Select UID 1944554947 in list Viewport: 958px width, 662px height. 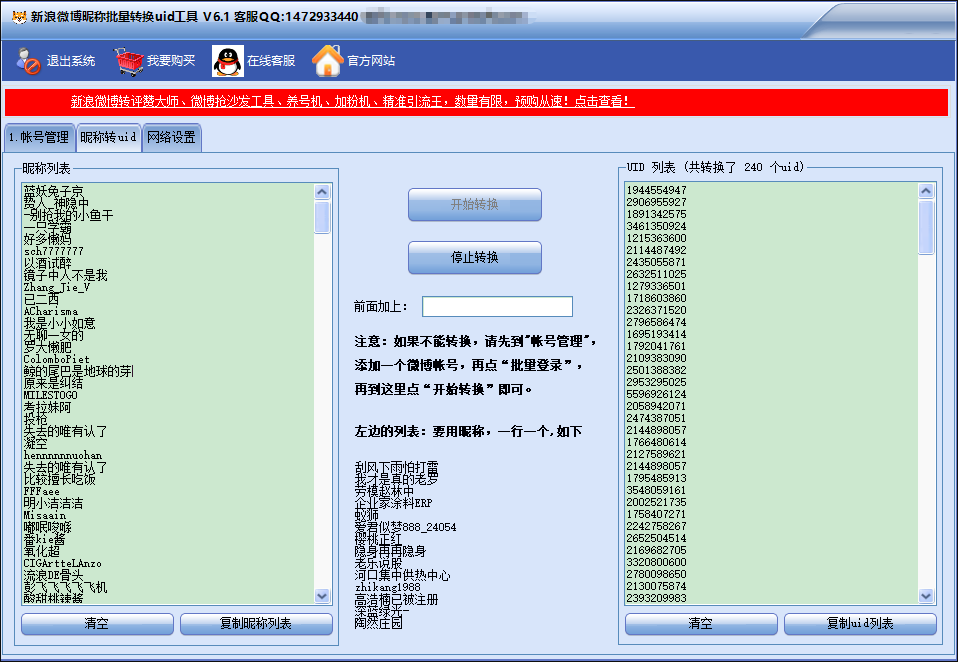click(657, 191)
